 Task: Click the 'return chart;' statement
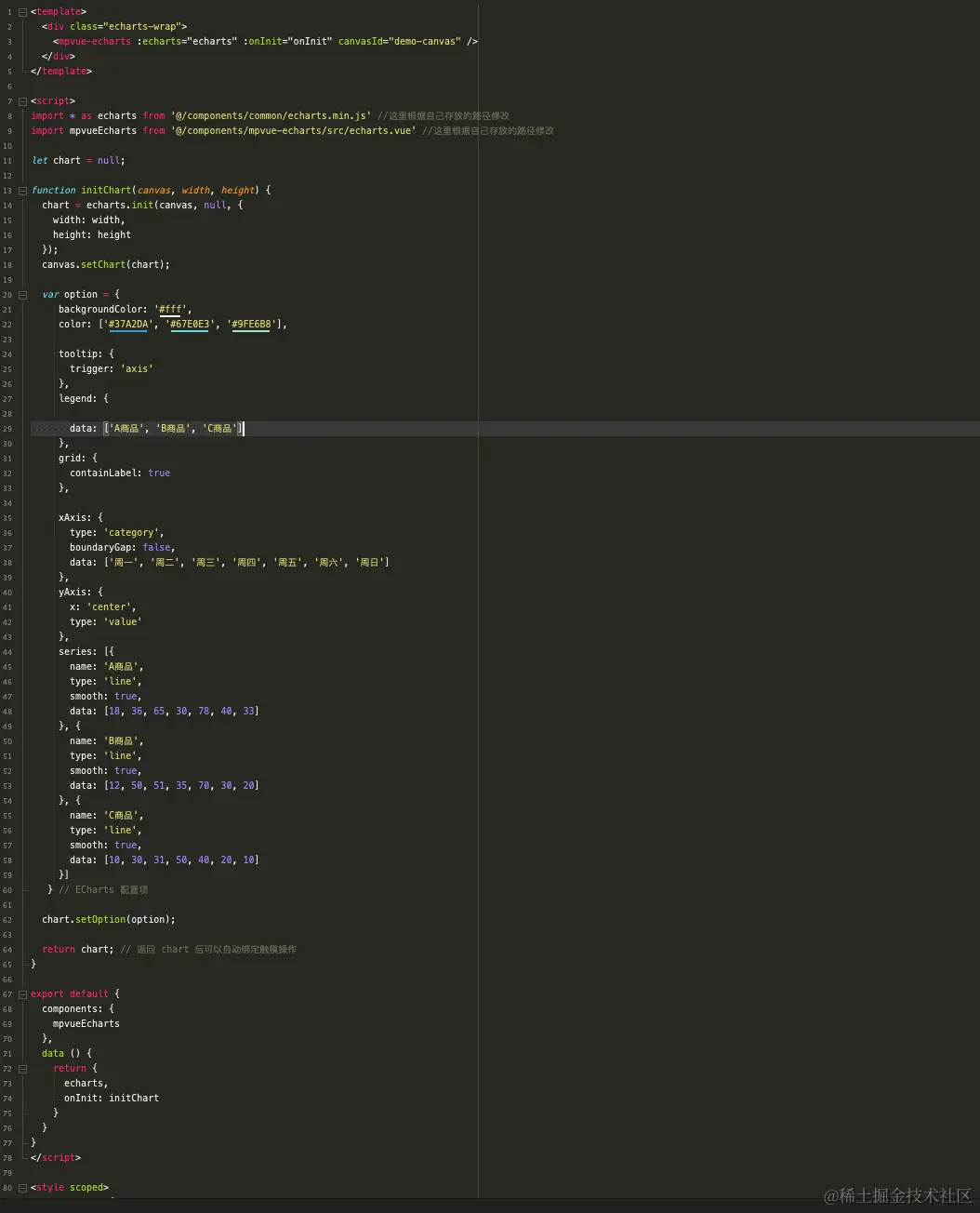[x=78, y=950]
